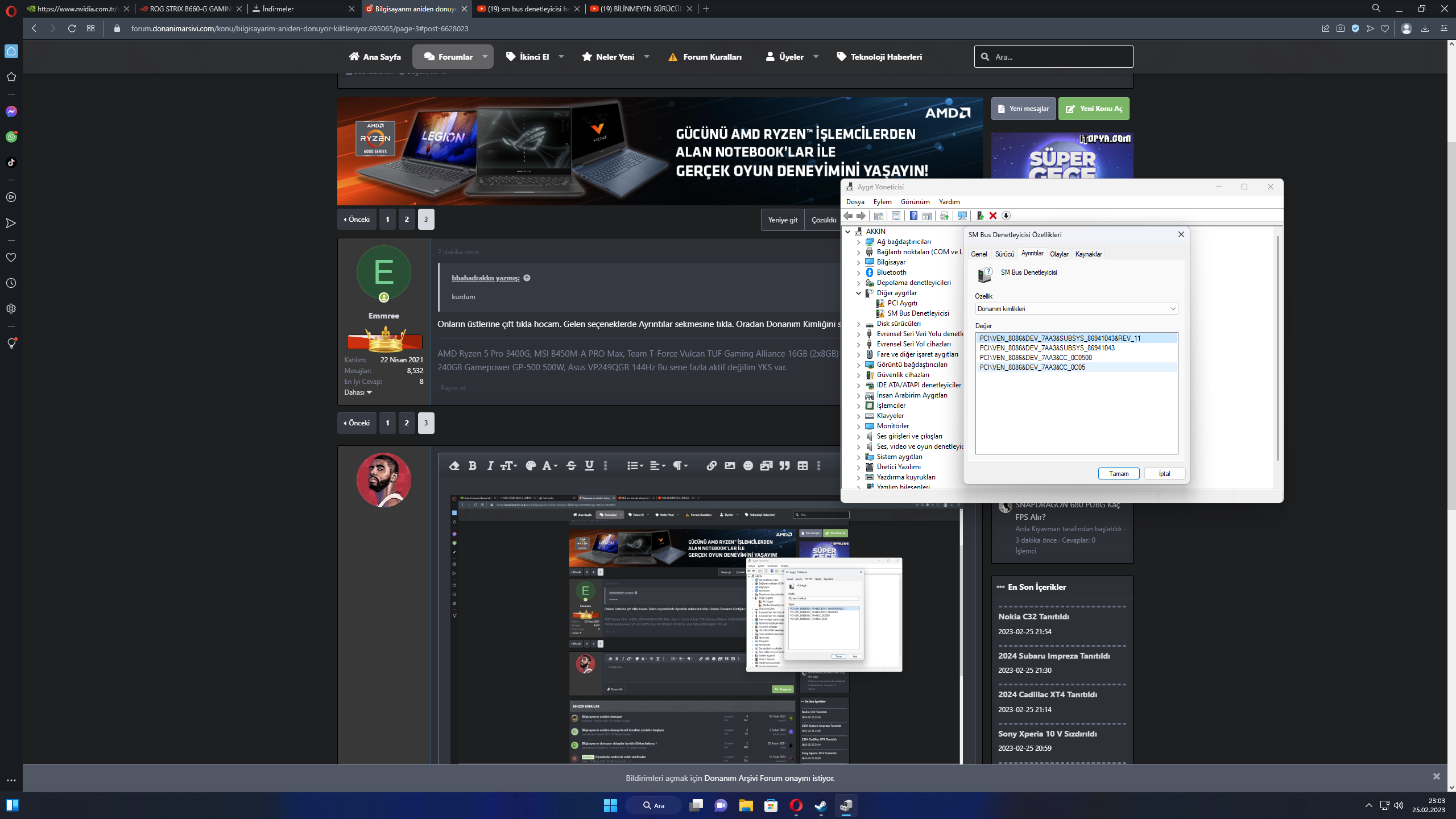
Task: Click the Yeni Konu Aç button
Action: point(1094,109)
